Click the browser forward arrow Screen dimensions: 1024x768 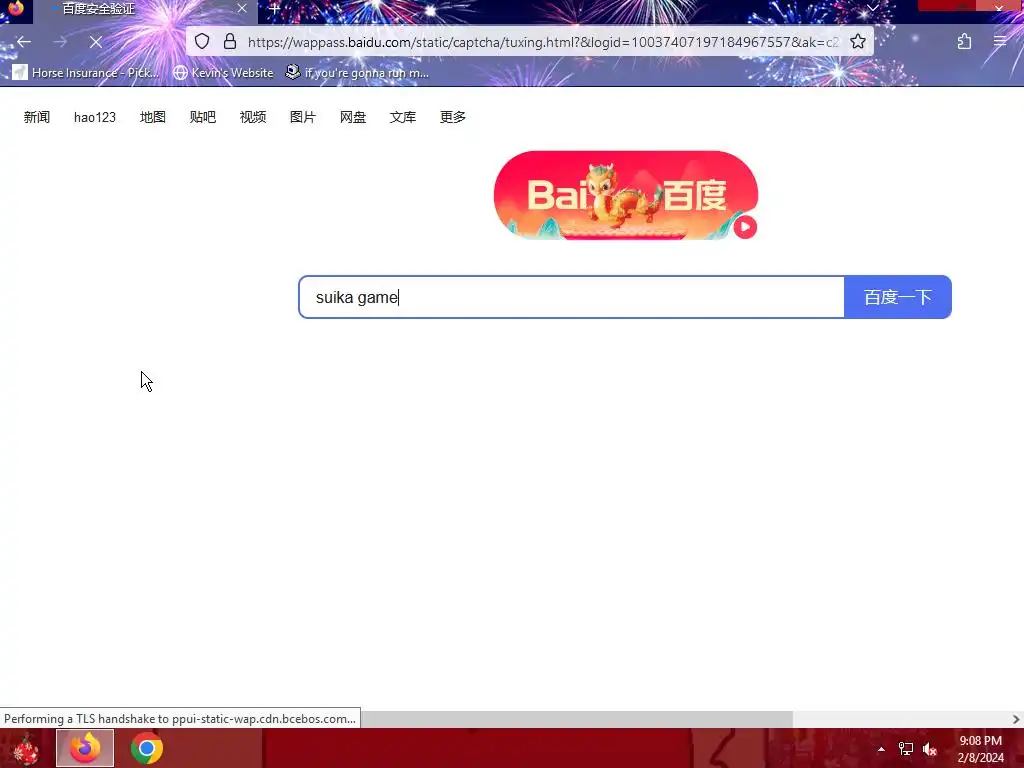(x=60, y=42)
